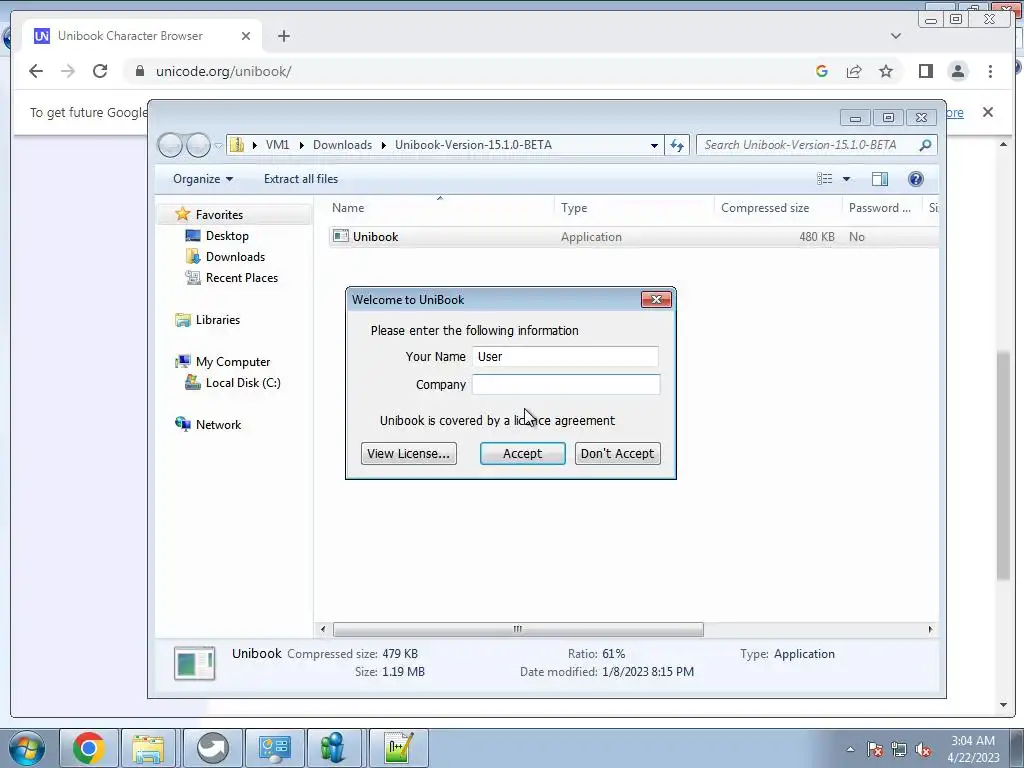The height and width of the screenshot is (768, 1024).
Task: Select My Computer in the navigation pane
Action: pyautogui.click(x=232, y=362)
